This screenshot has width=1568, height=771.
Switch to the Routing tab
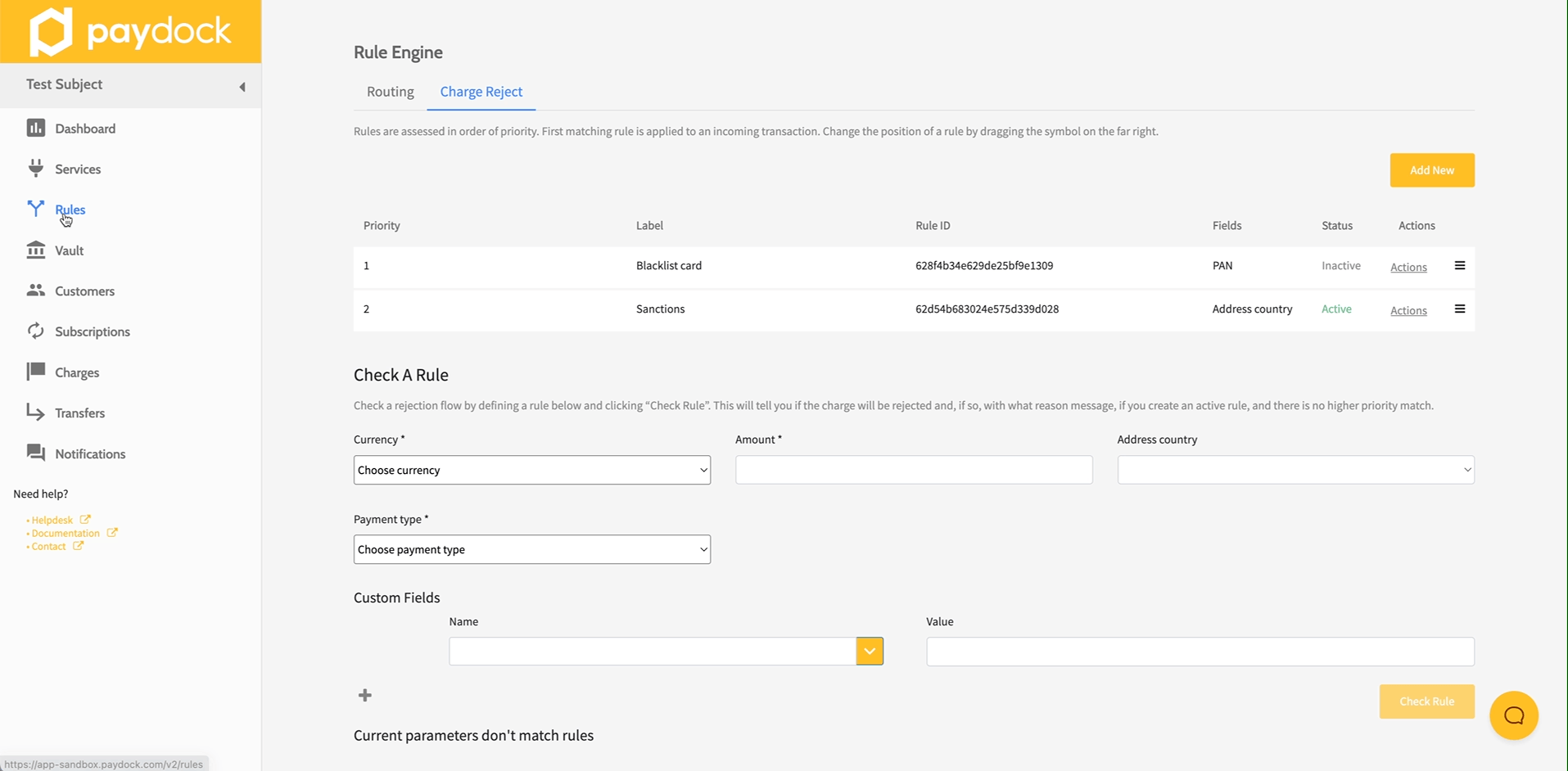tap(390, 92)
